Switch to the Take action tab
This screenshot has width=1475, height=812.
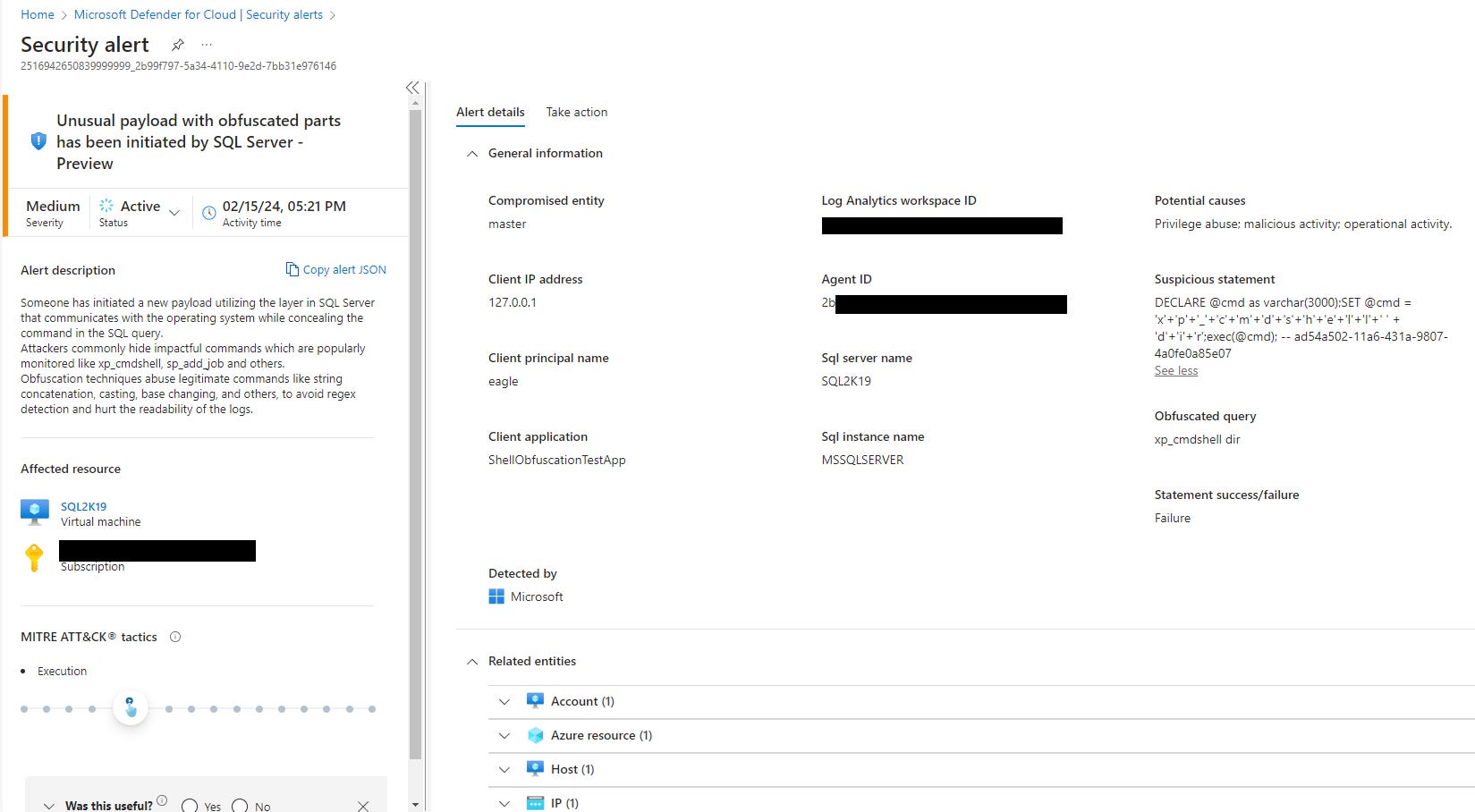[x=577, y=112]
